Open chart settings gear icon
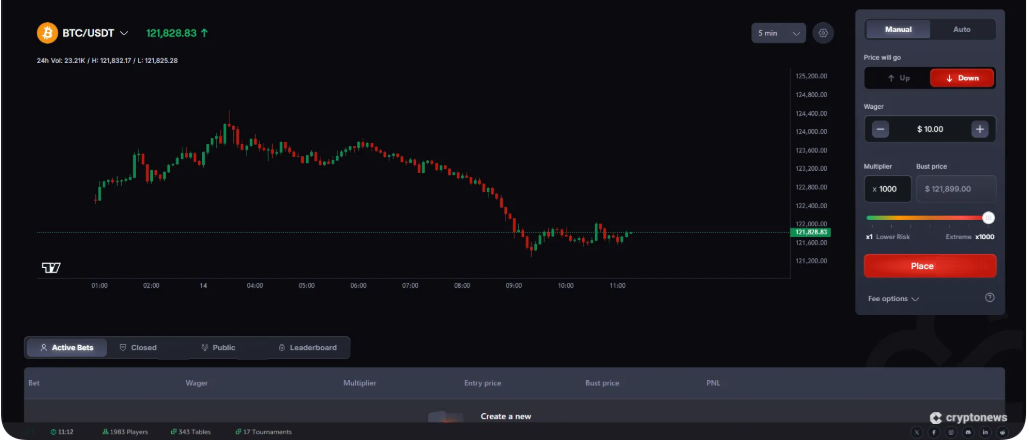1029x442 pixels. [x=823, y=33]
